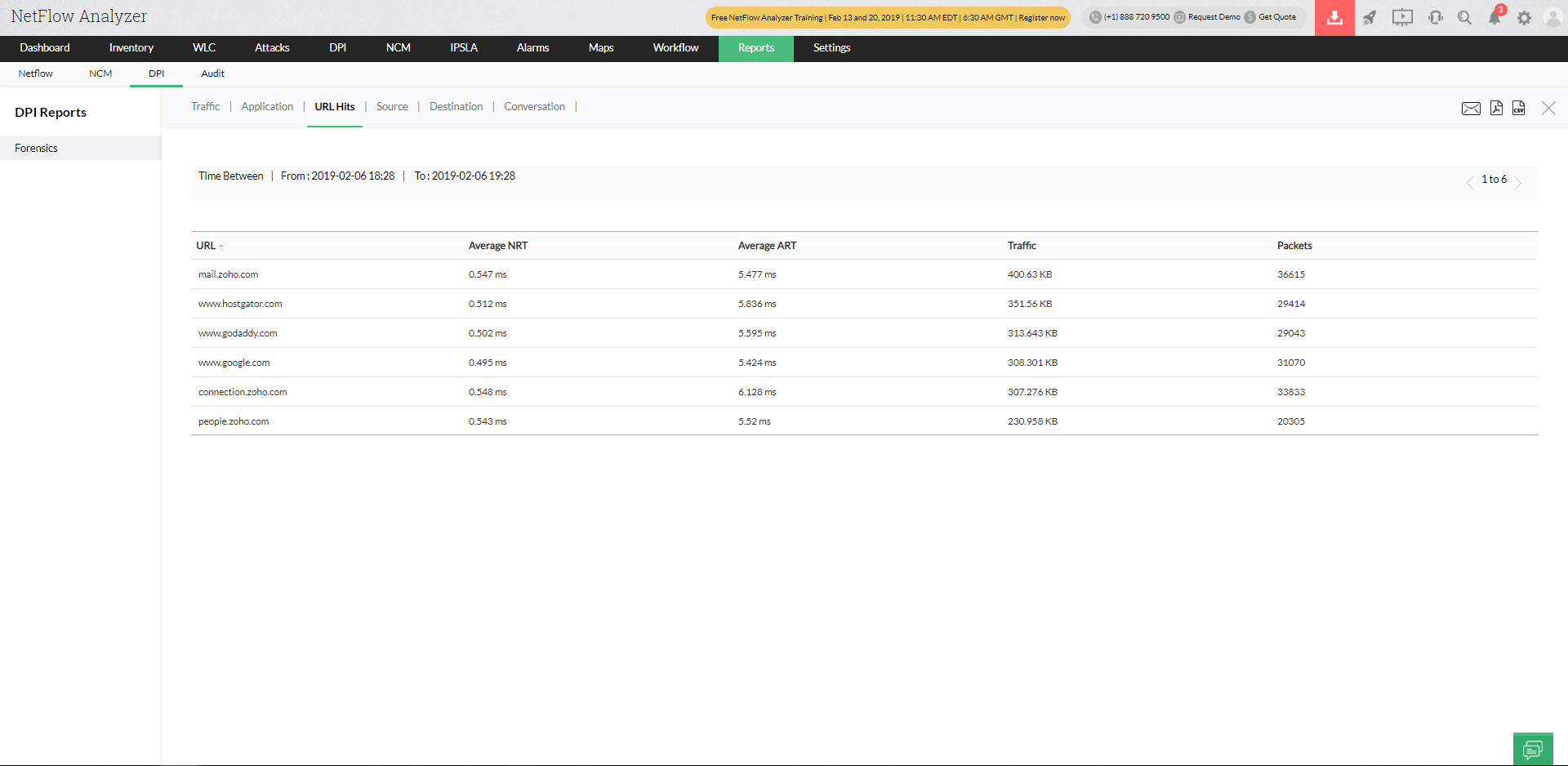Click the magnifying glass search icon
1568x766 pixels.
[x=1464, y=17]
